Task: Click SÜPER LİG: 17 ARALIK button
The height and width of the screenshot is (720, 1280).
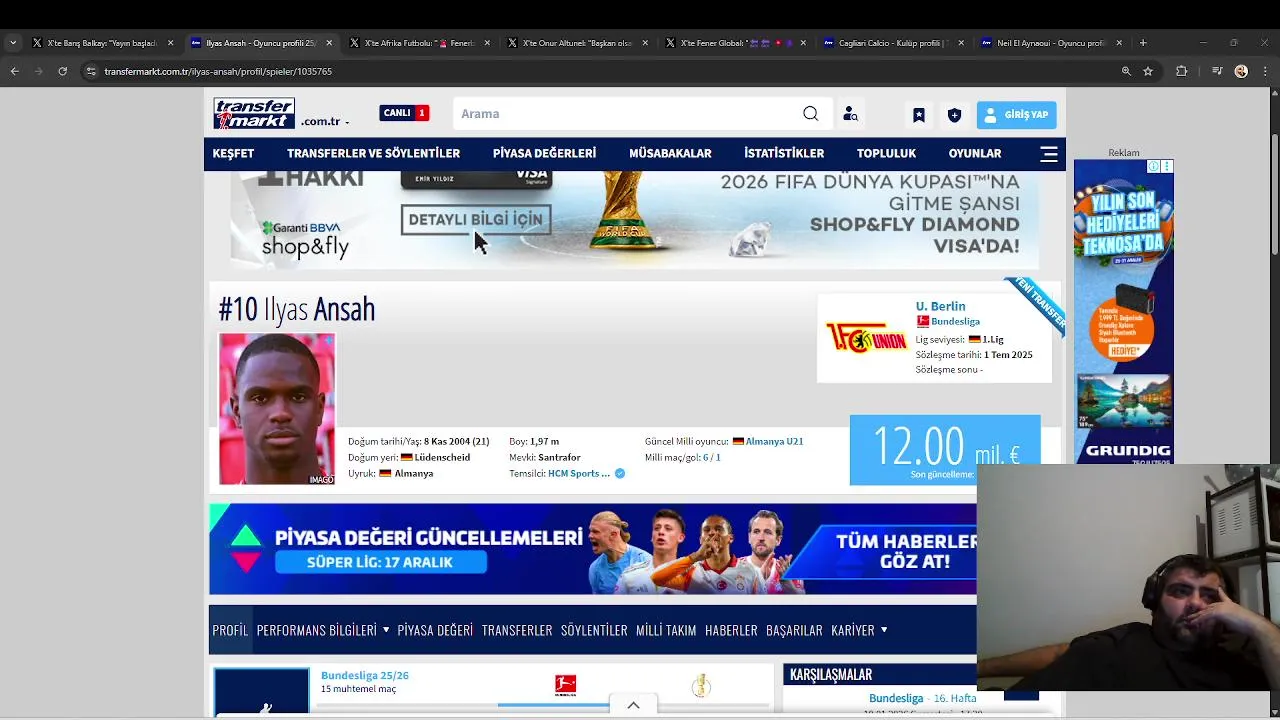Action: coord(380,562)
